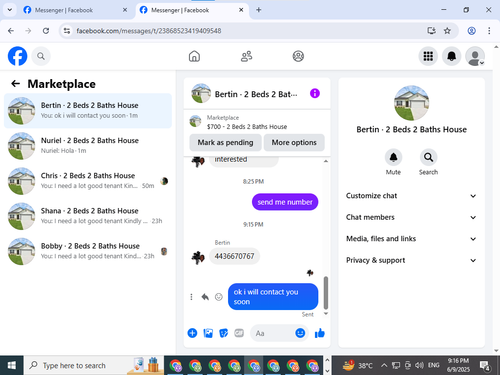Expand Customize chat section
500x375 pixels.
411,196
